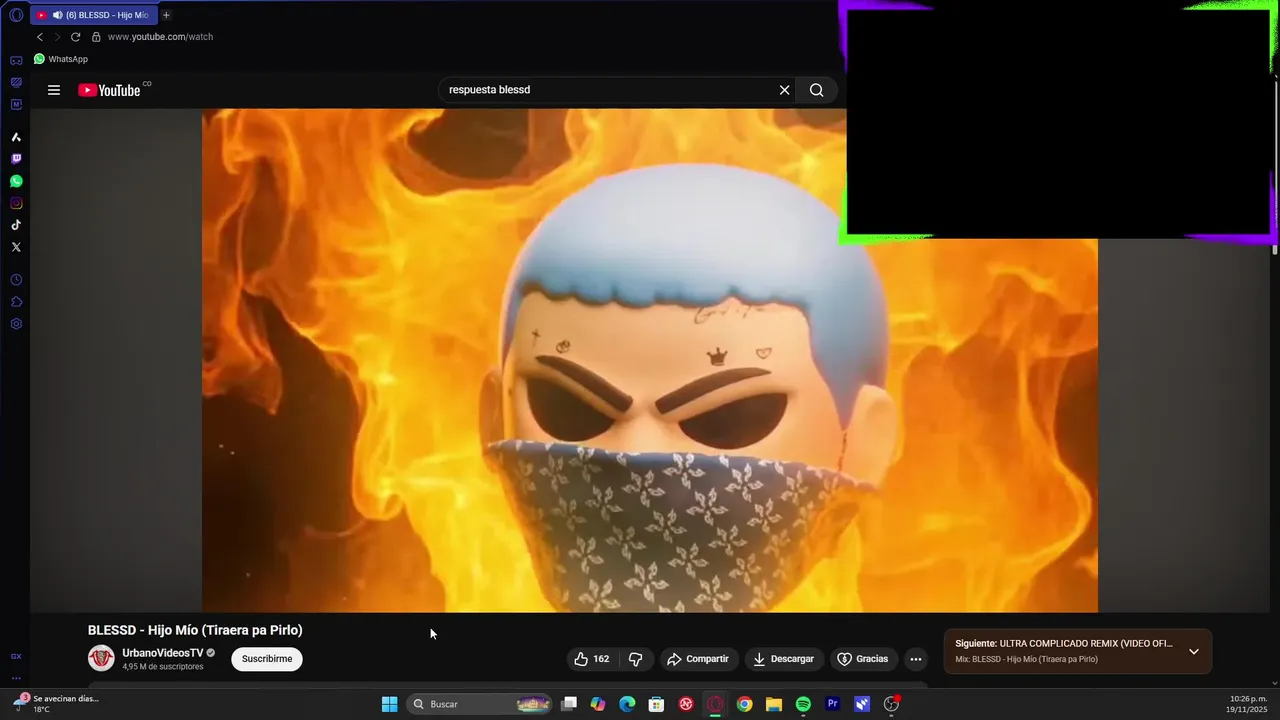Open clock and date 19/11/2025

tap(1246, 704)
